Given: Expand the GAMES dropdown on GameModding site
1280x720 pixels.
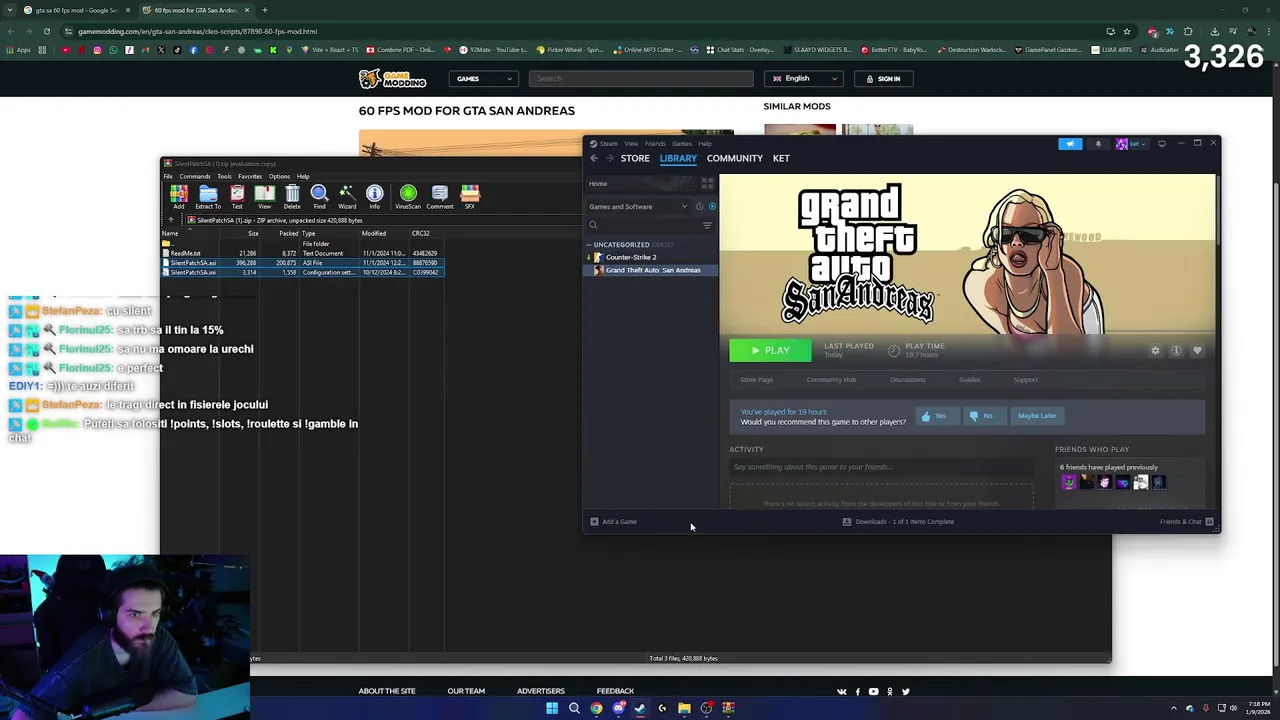Looking at the screenshot, I should [x=484, y=78].
